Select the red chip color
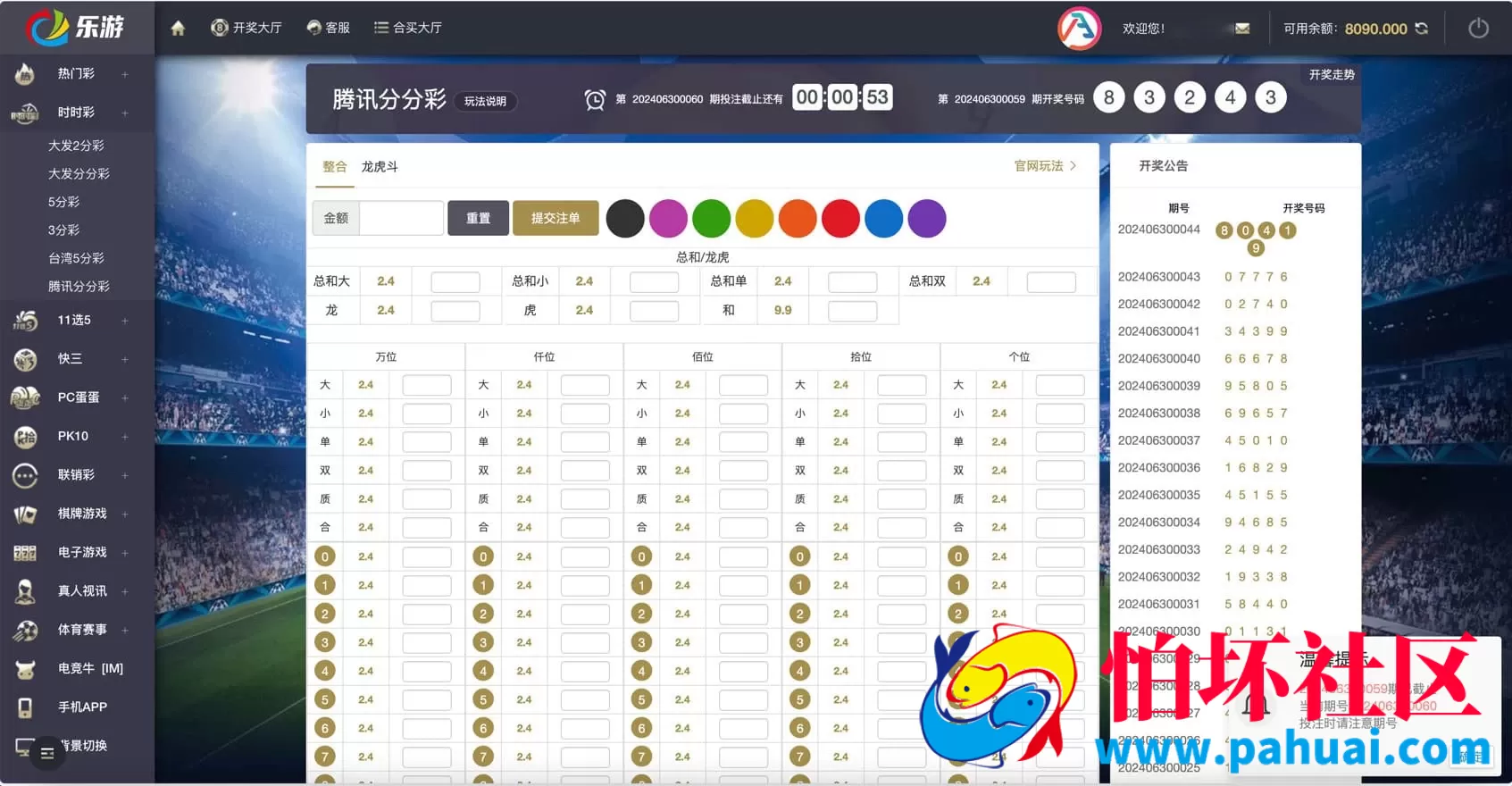The height and width of the screenshot is (786, 1512). click(x=840, y=219)
